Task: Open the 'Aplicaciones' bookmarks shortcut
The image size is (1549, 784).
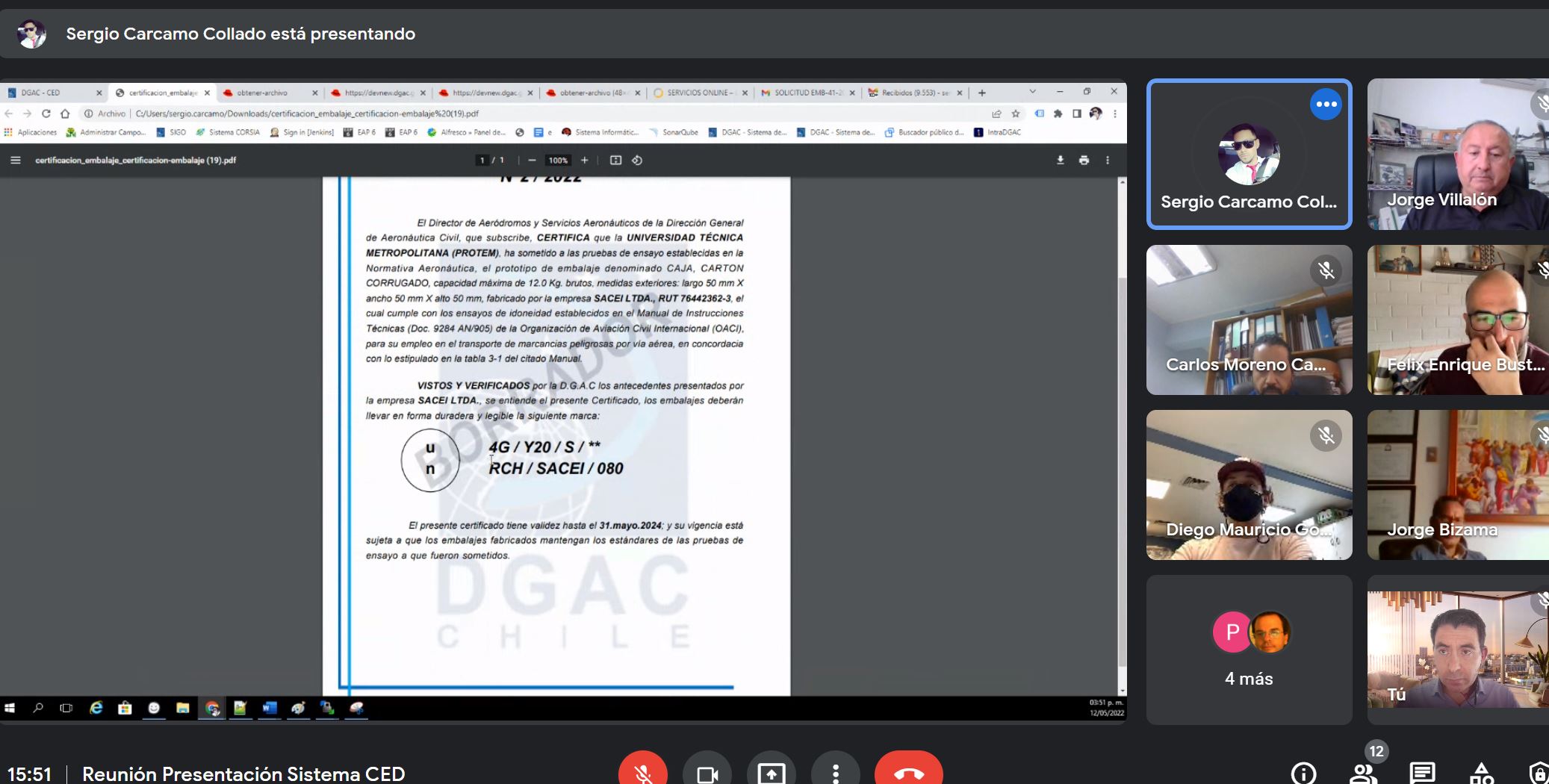Action: click(x=31, y=132)
